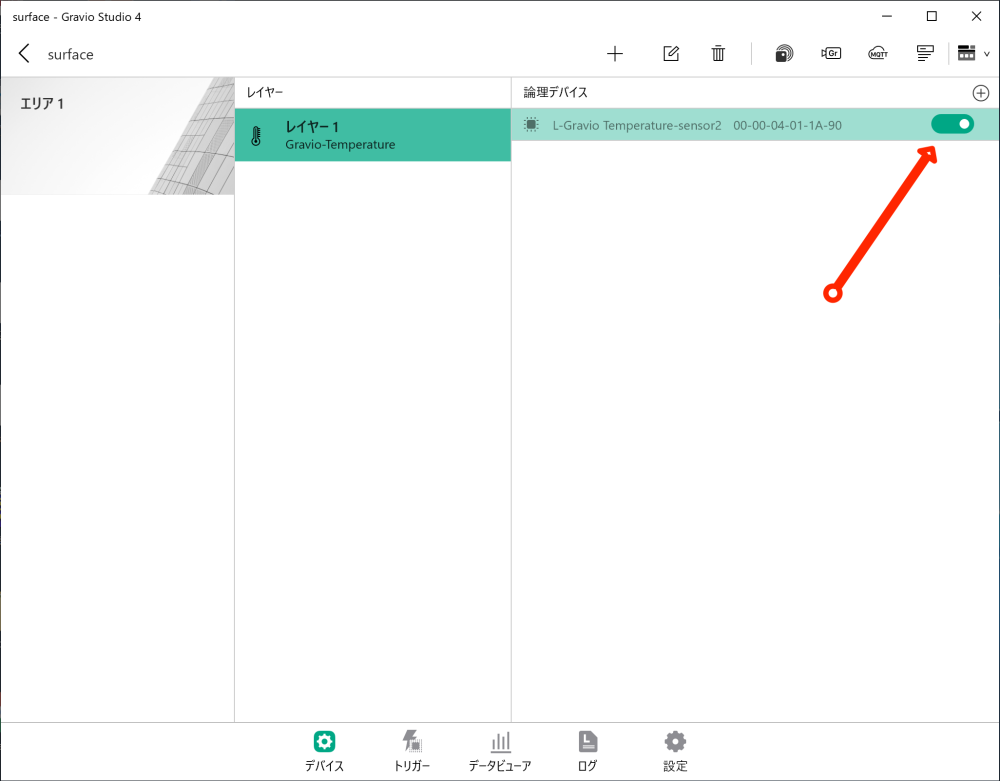Click the list lines icon in toolbar
The image size is (1000, 781).
pos(925,54)
